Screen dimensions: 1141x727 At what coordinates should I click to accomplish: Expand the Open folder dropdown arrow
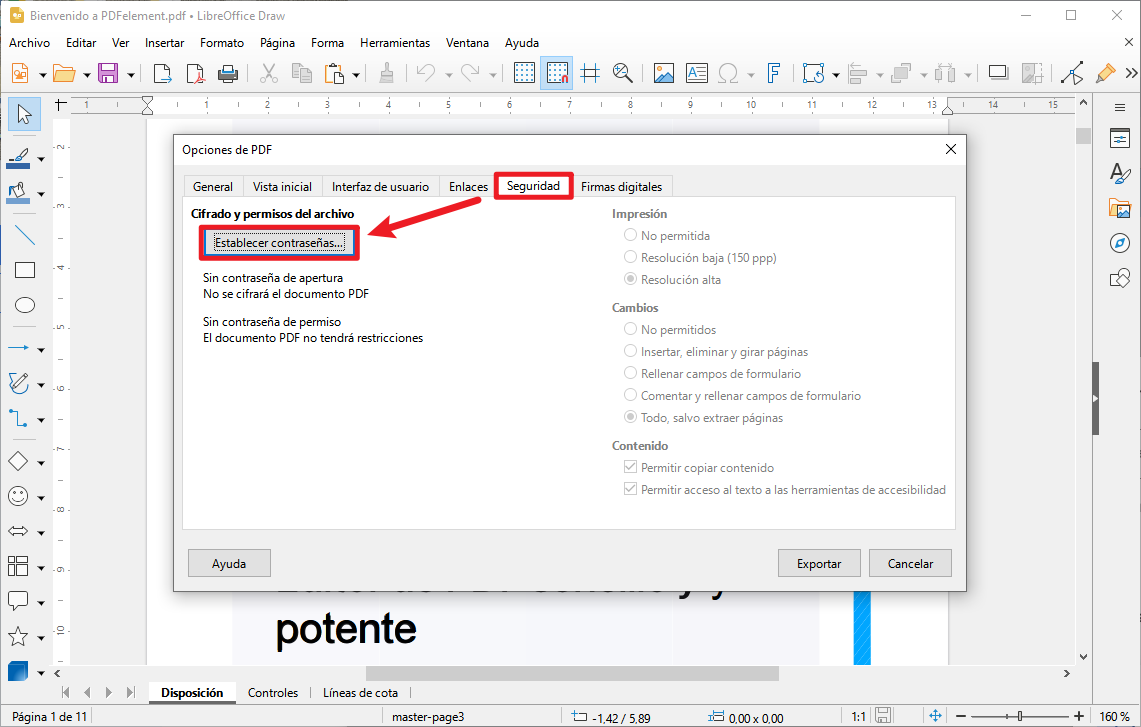pyautogui.click(x=86, y=74)
